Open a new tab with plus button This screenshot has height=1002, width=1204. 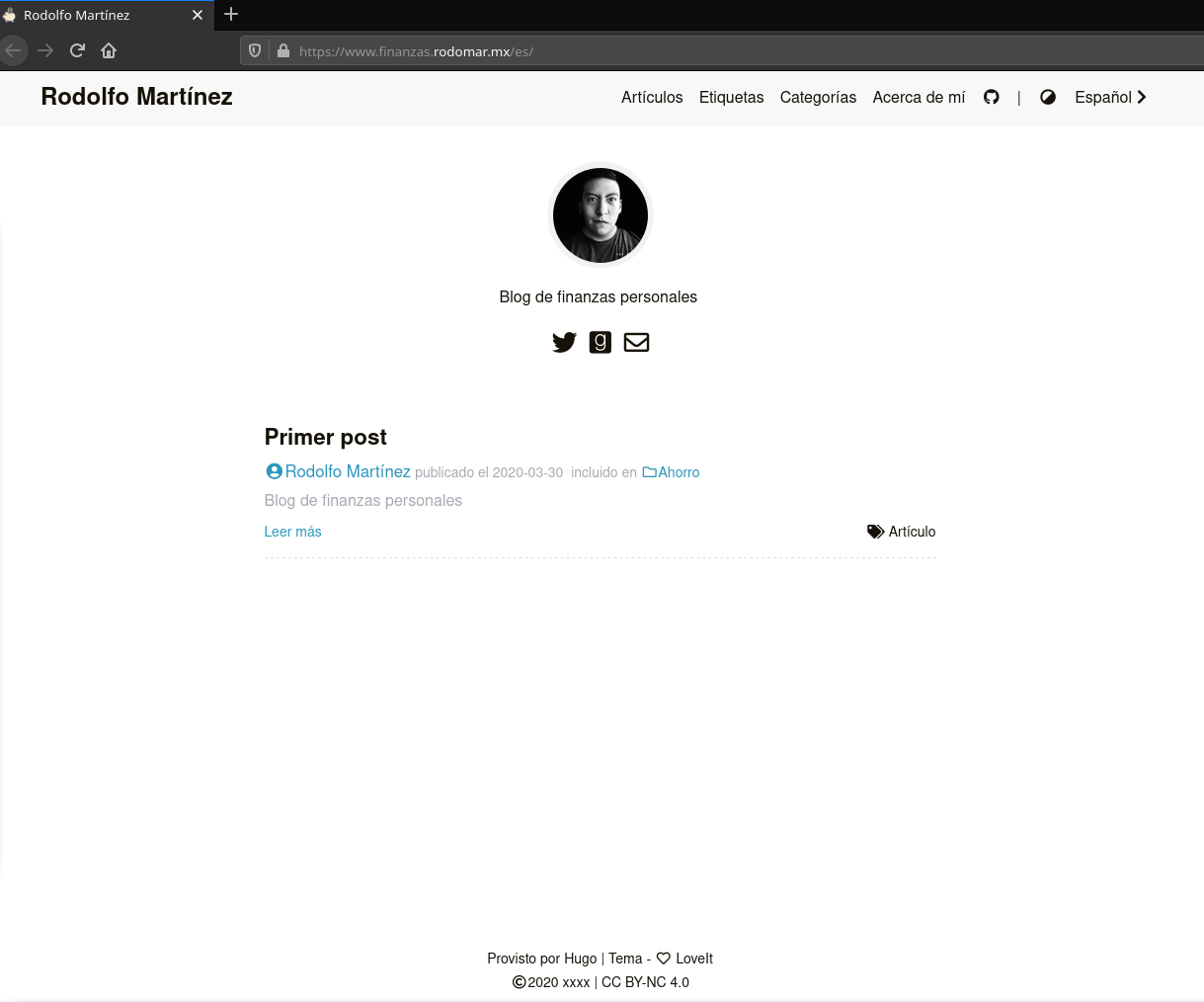[231, 14]
